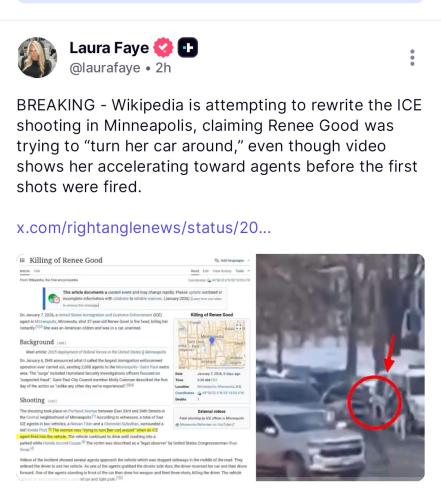Viewport: 441px width, 500px height.
Task: Click the red circle marking in photo
Action: (x=375, y=402)
